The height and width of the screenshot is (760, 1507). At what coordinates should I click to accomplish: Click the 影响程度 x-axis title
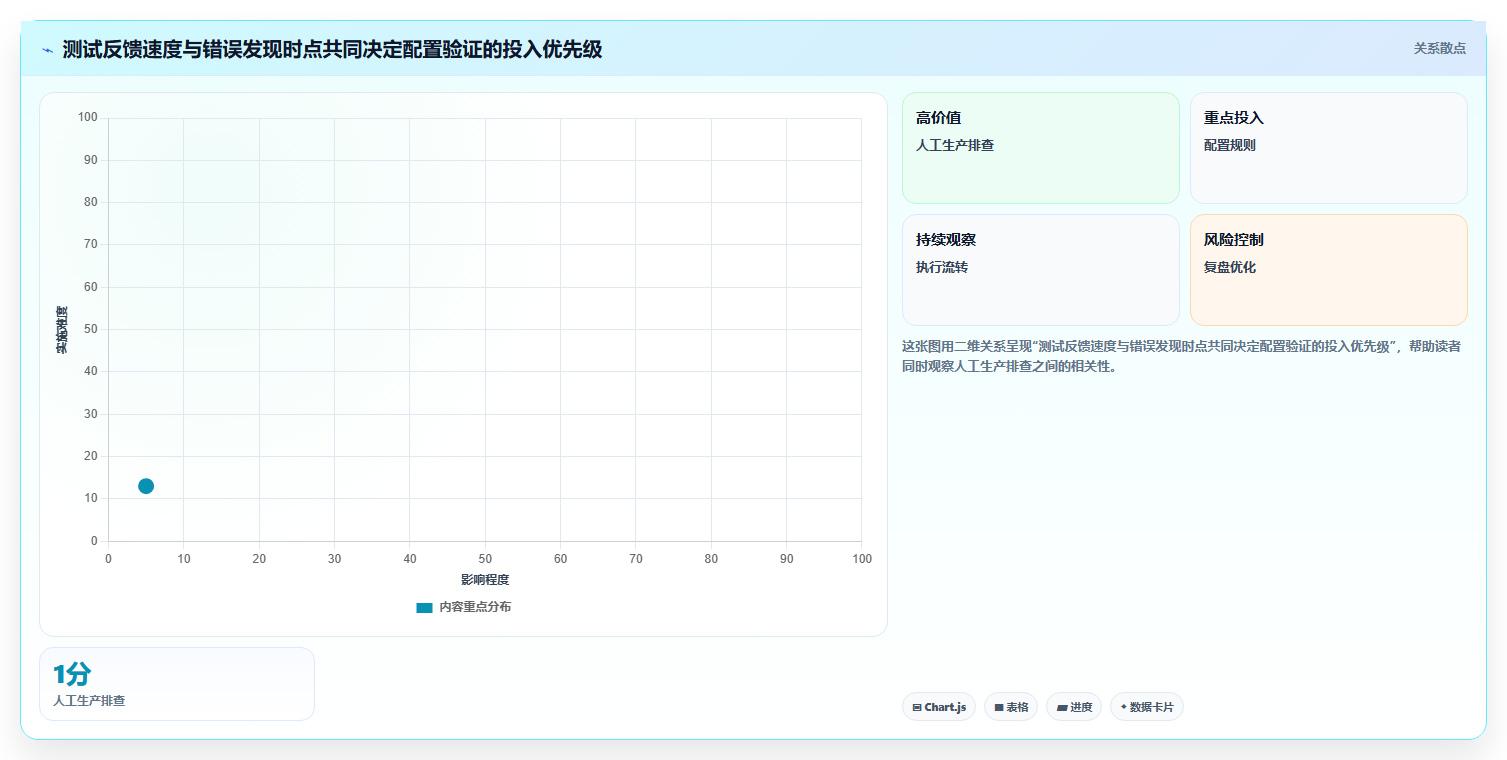pos(485,580)
